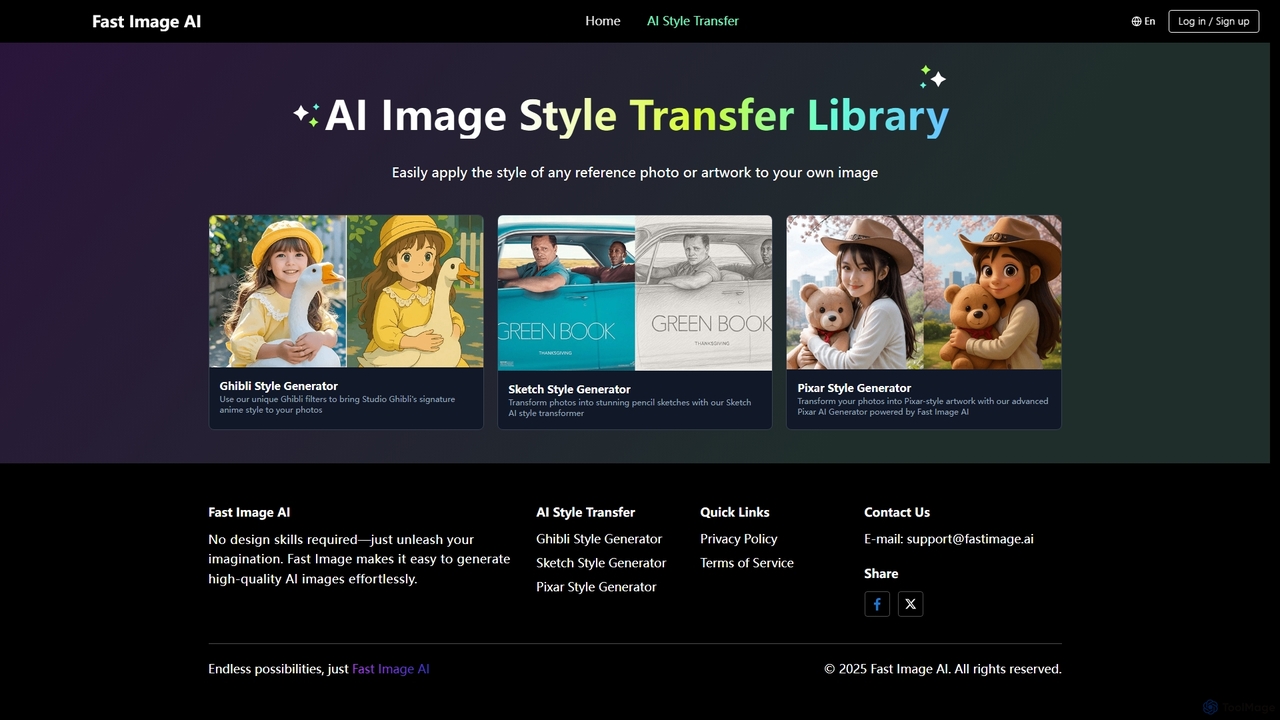Open the Sketch Style Generator card image
Viewport: 1280px width, 720px height.
635,293
